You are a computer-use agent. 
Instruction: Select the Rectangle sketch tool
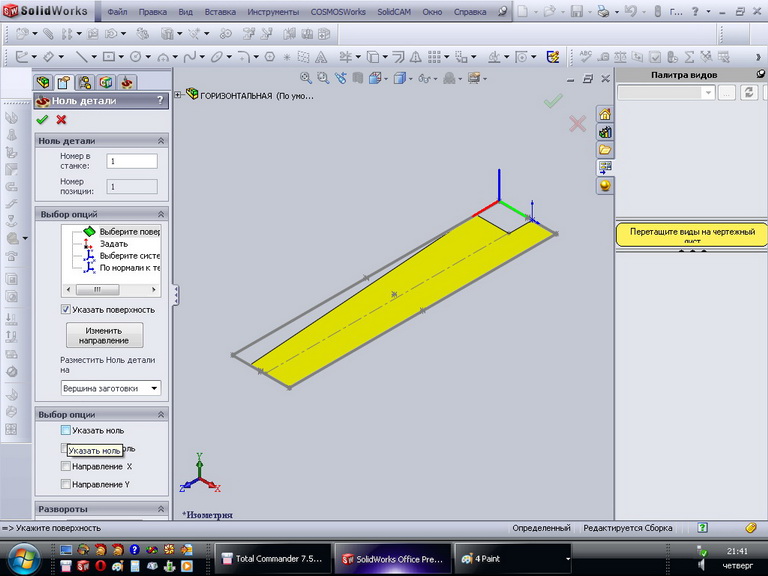(x=109, y=57)
